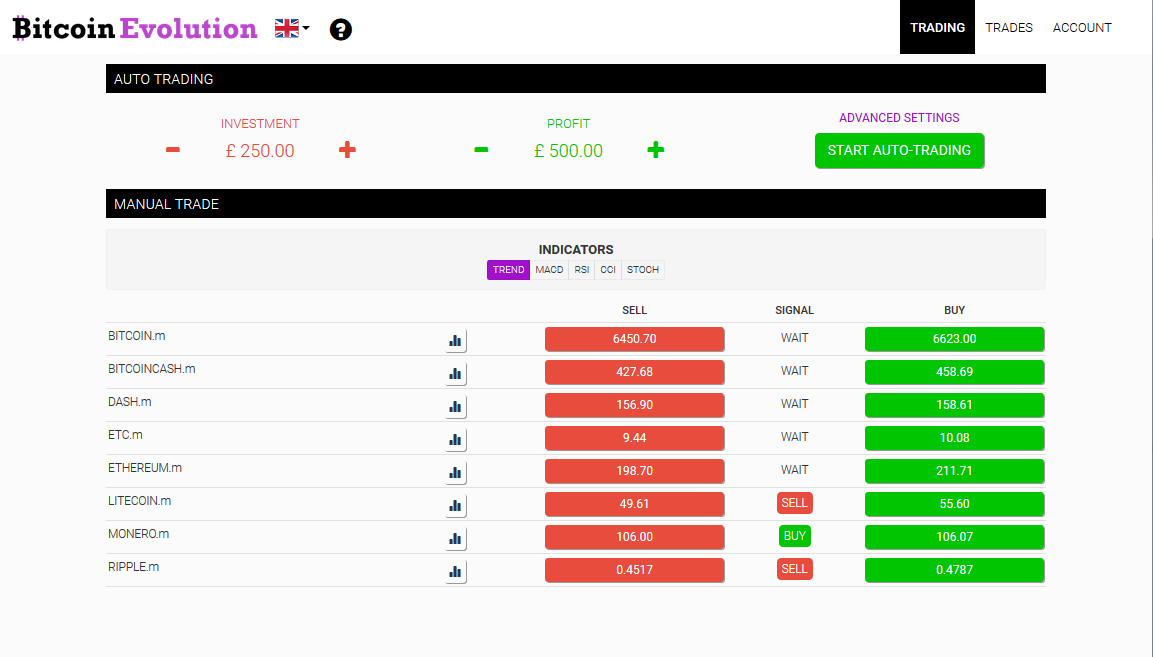This screenshot has width=1153, height=657.
Task: Expand the UK flag language dropdown
Action: [x=292, y=28]
